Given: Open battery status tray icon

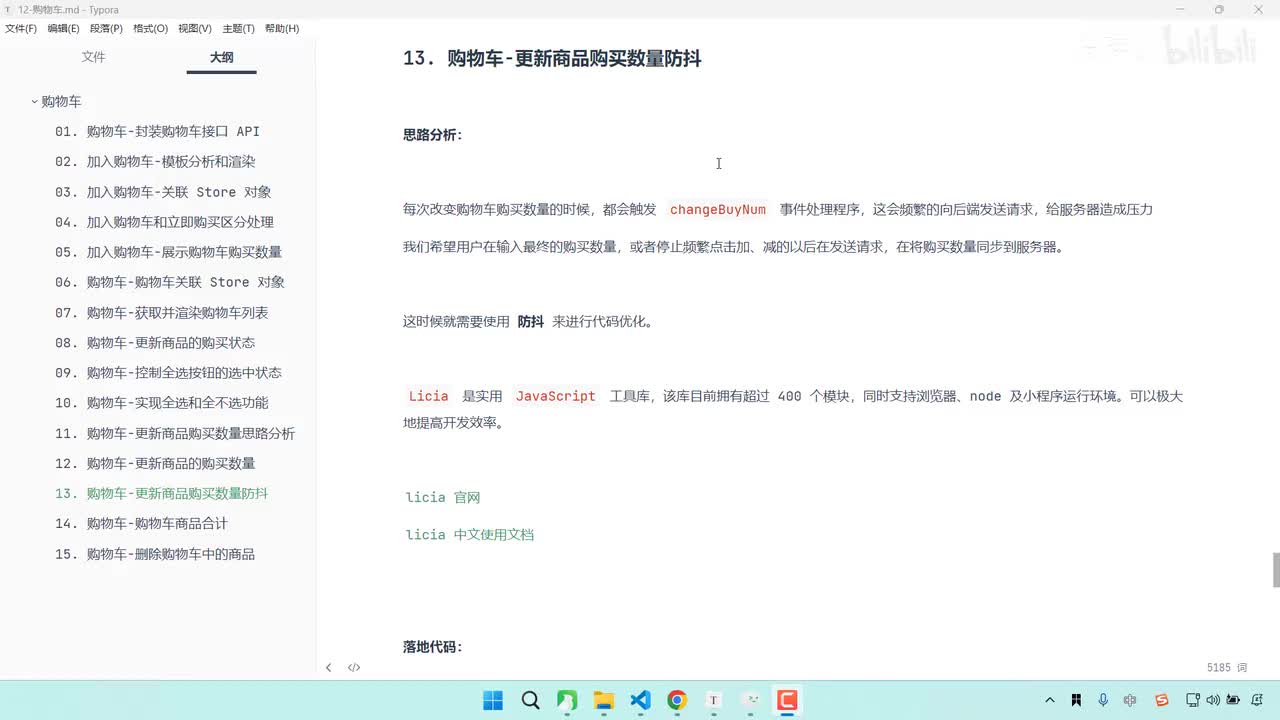Looking at the screenshot, I should pyautogui.click(x=1233, y=701).
